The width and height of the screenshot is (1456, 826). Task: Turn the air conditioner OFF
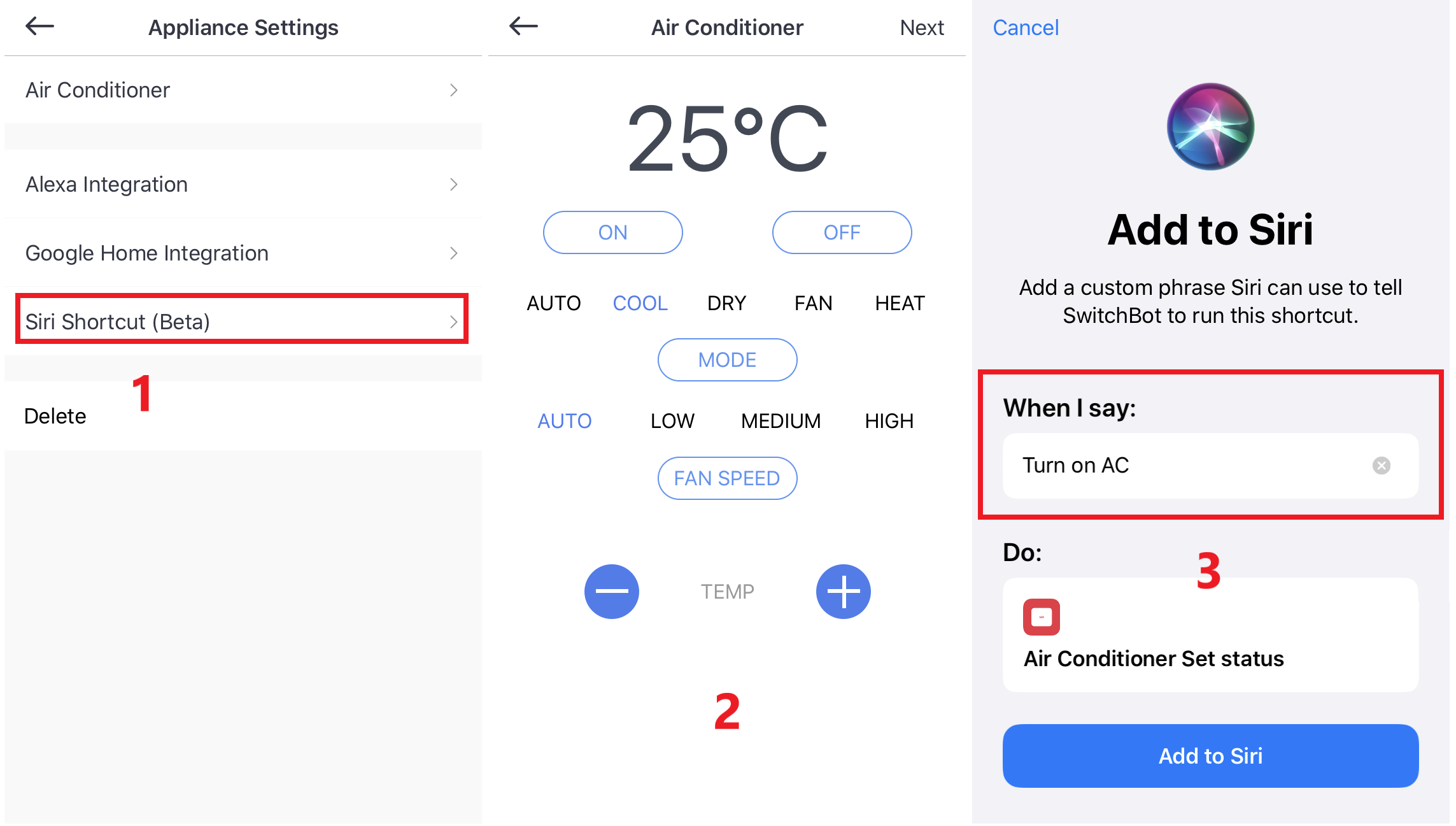click(842, 232)
